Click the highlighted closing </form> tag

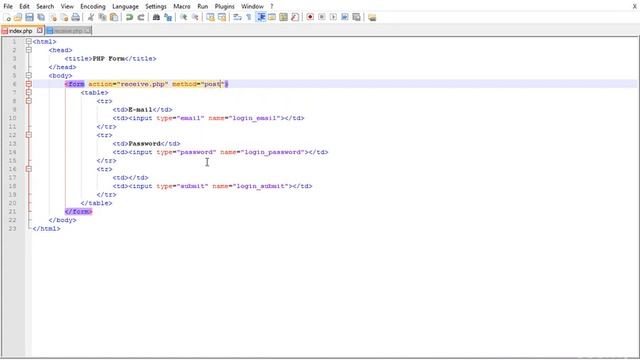pyautogui.click(x=78, y=211)
